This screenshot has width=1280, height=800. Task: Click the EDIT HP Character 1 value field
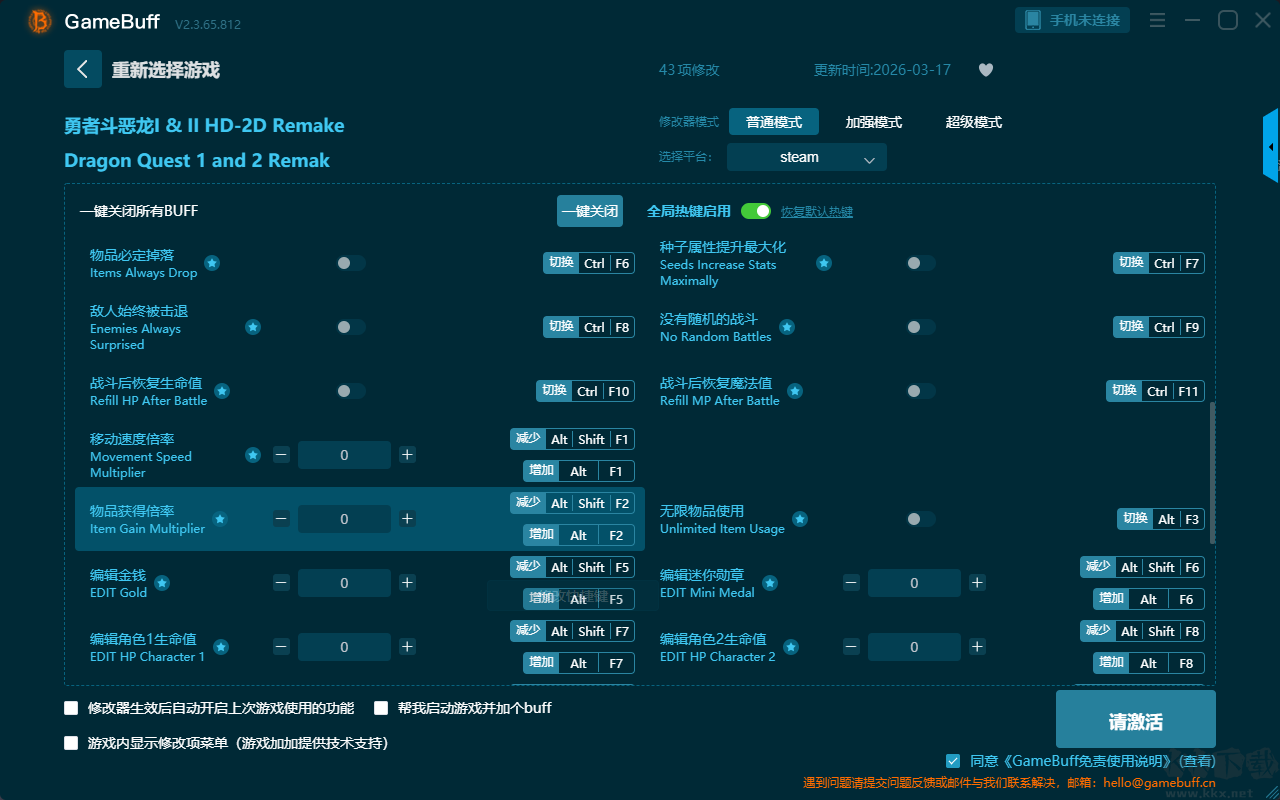[344, 647]
